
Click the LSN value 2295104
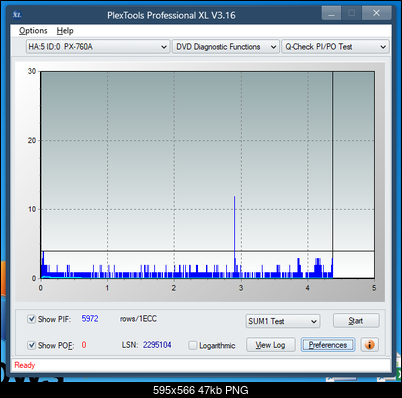click(x=157, y=345)
